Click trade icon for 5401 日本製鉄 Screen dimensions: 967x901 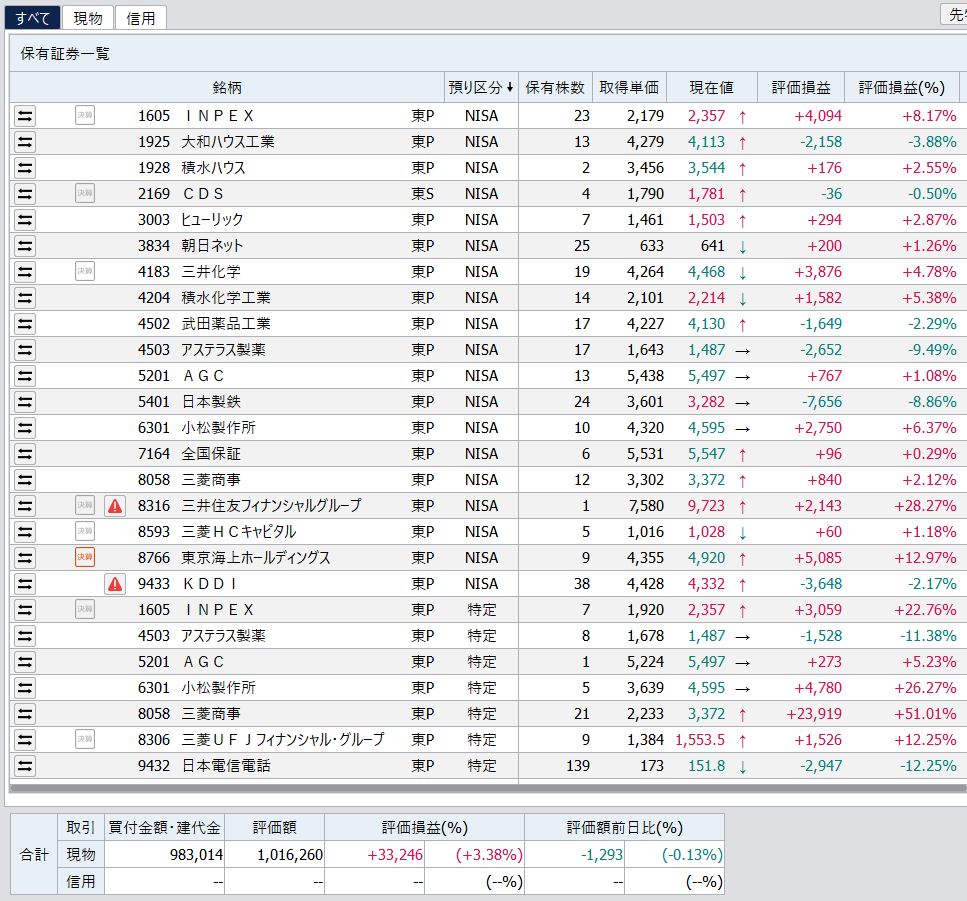pos(25,402)
